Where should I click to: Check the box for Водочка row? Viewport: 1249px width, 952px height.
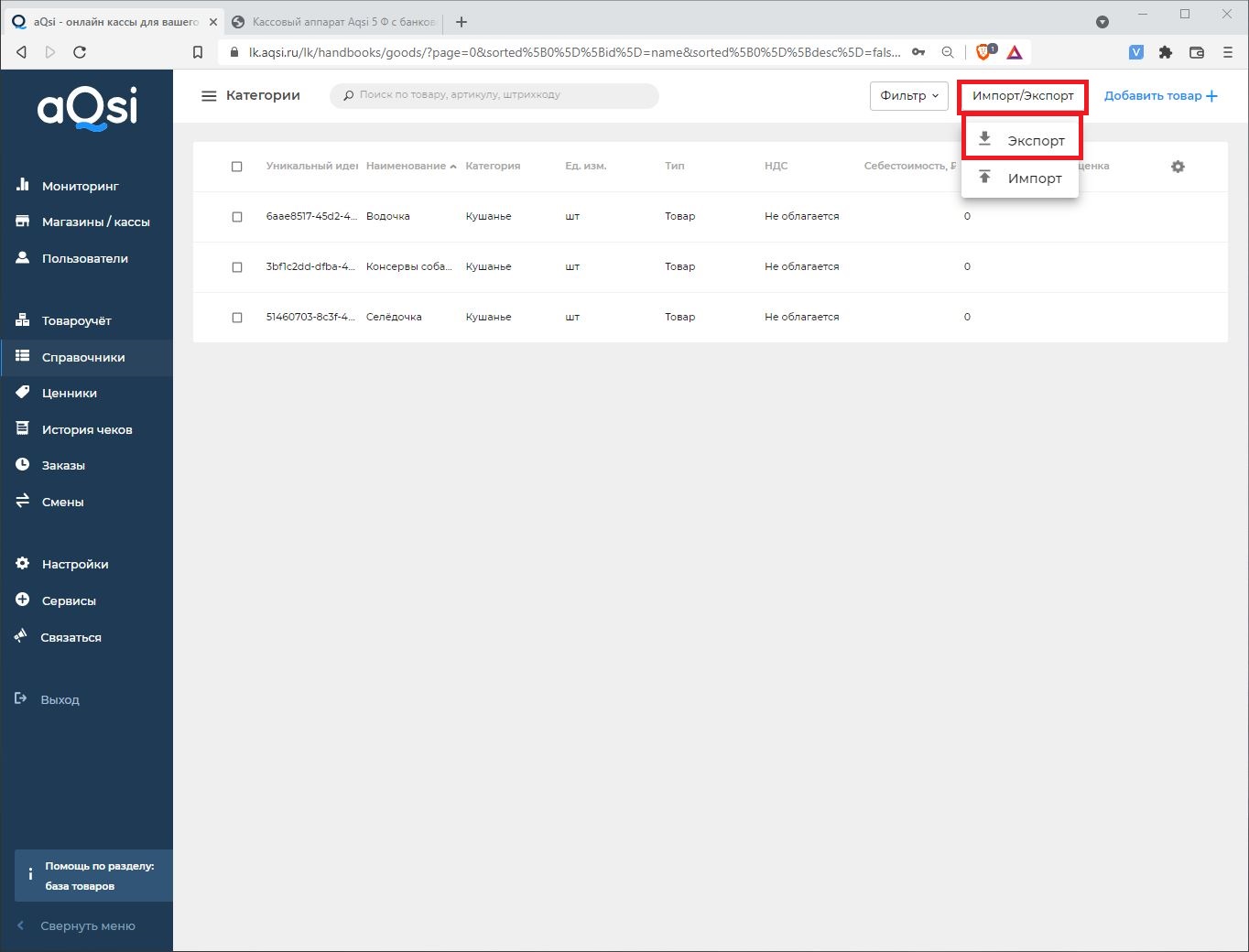pyautogui.click(x=237, y=217)
